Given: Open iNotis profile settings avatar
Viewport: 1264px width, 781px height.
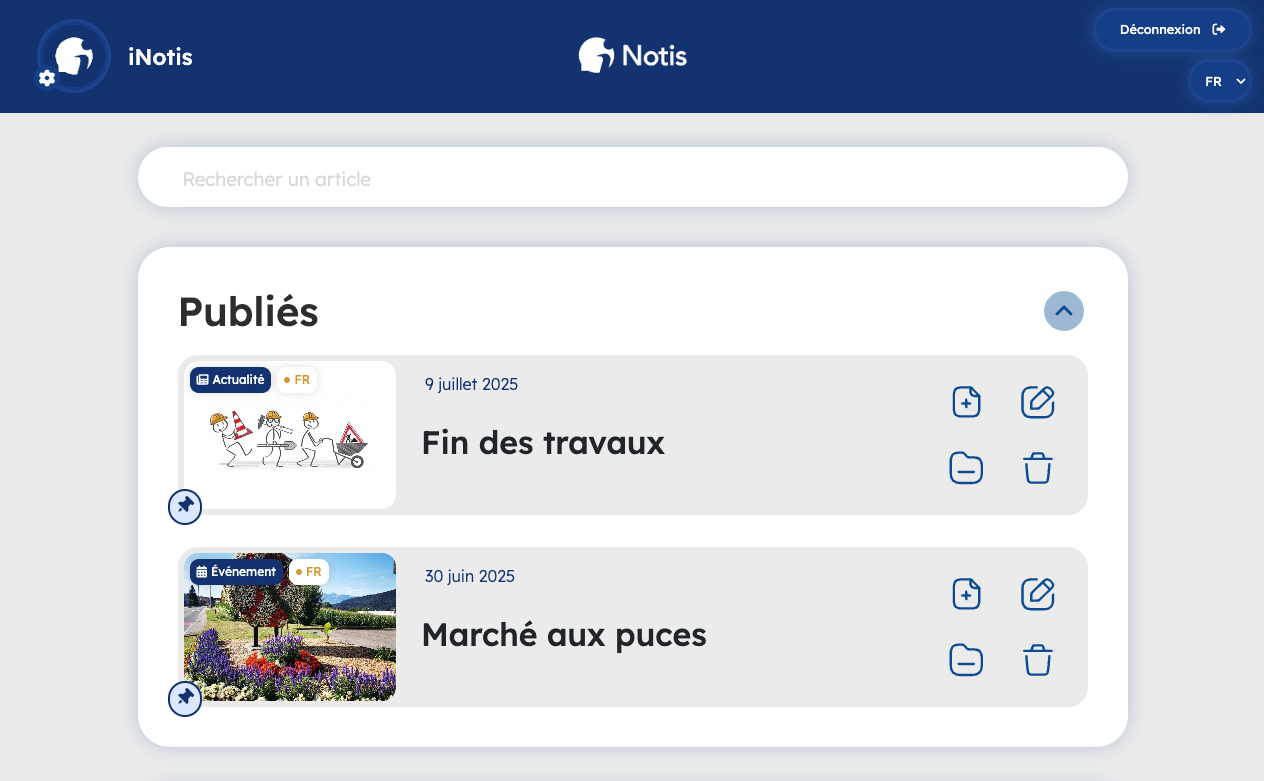Looking at the screenshot, I should tap(73, 57).
